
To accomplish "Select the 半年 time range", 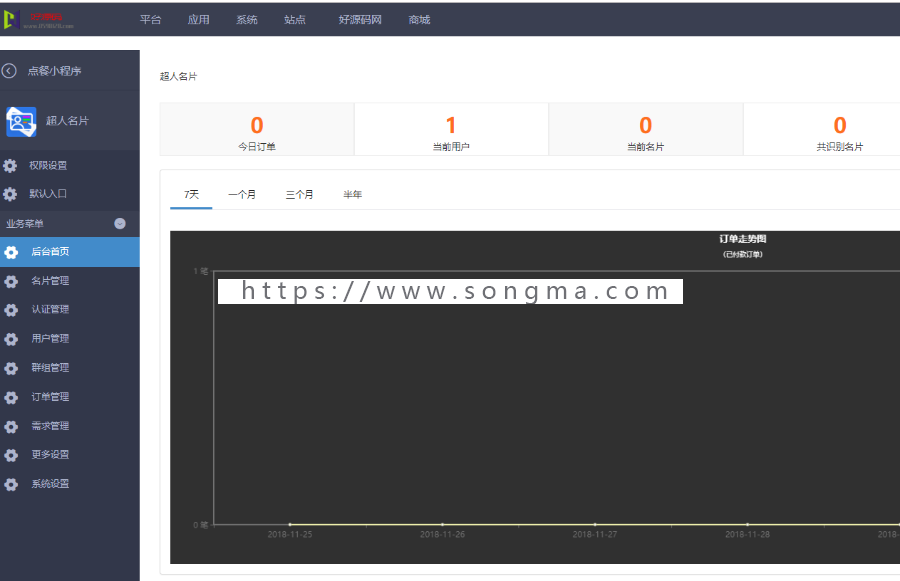I will (352, 194).
